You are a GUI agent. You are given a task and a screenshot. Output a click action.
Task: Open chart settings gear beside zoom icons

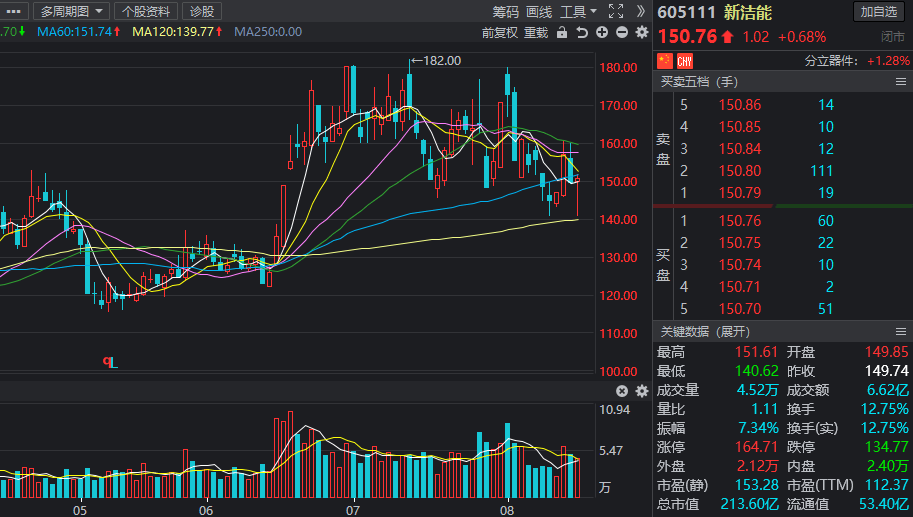(x=642, y=33)
